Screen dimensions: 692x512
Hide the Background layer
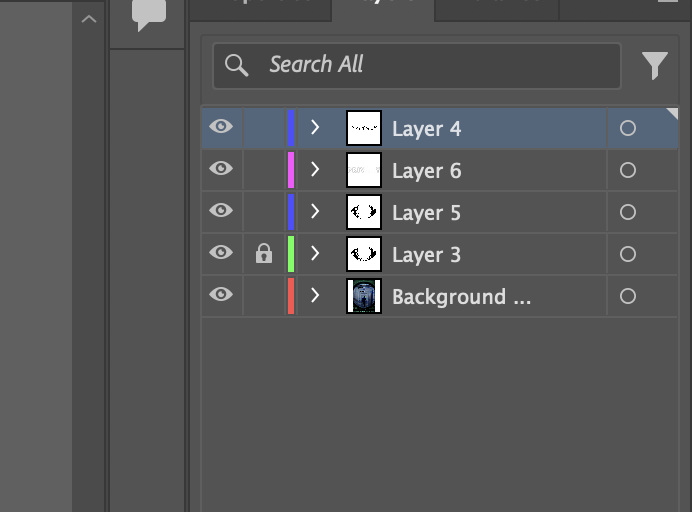click(x=221, y=295)
